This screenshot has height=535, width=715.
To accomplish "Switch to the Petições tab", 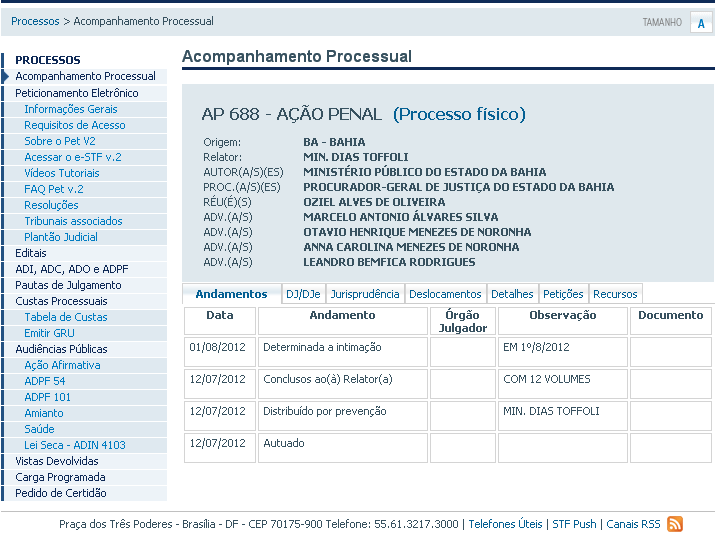I will point(563,294).
